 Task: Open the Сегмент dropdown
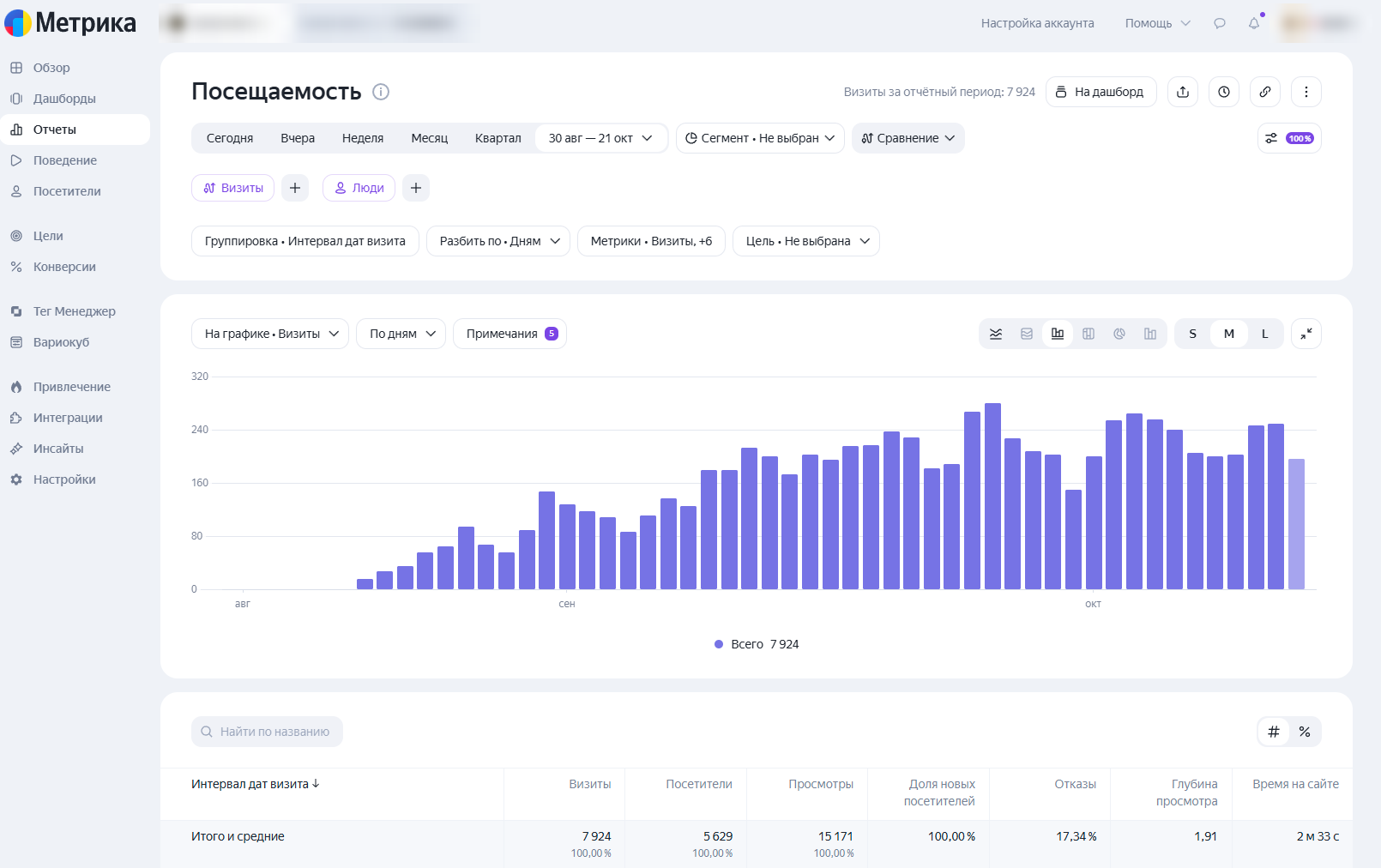[x=760, y=138]
